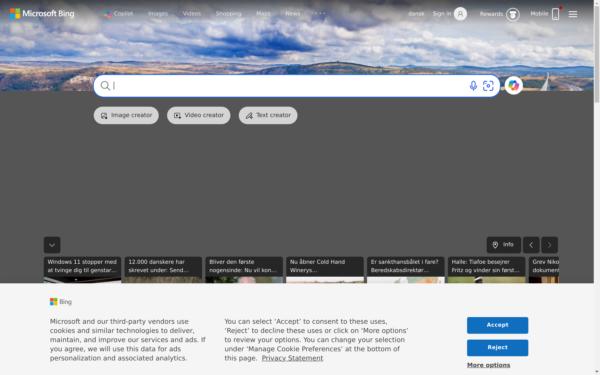Go to the Images tab

pyautogui.click(x=158, y=14)
